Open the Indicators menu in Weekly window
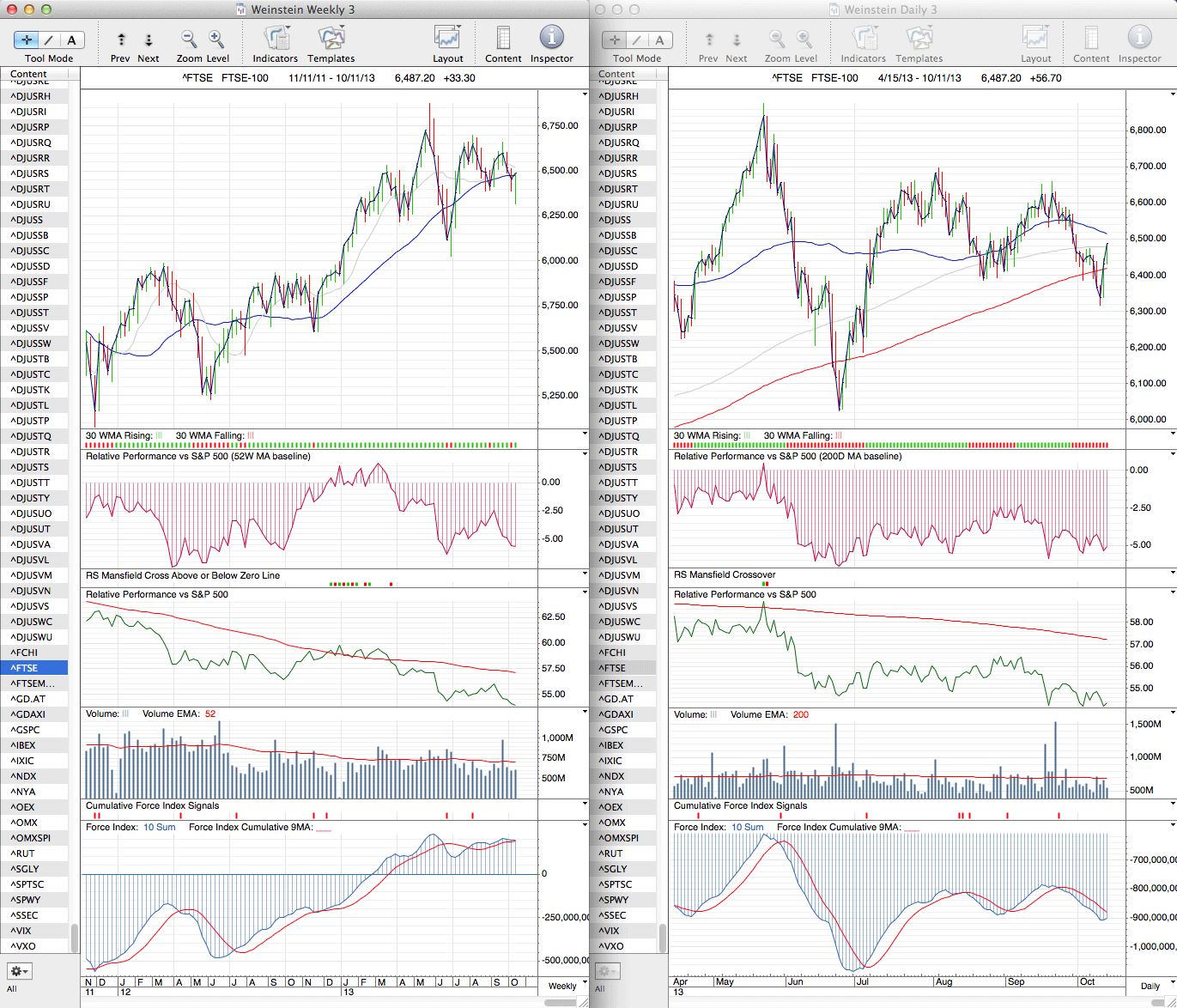 (x=276, y=39)
